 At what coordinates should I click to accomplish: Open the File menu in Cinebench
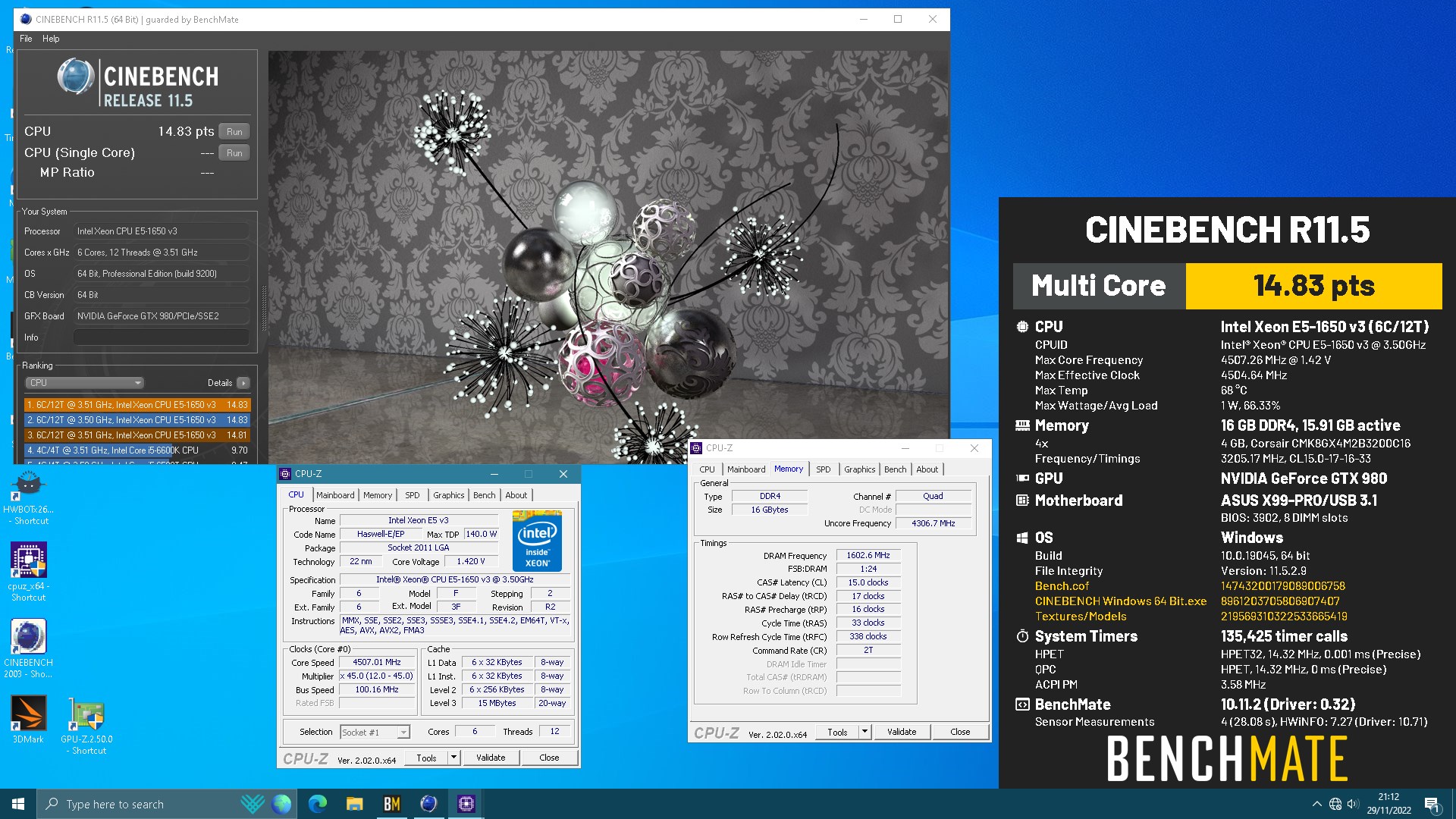tap(26, 39)
